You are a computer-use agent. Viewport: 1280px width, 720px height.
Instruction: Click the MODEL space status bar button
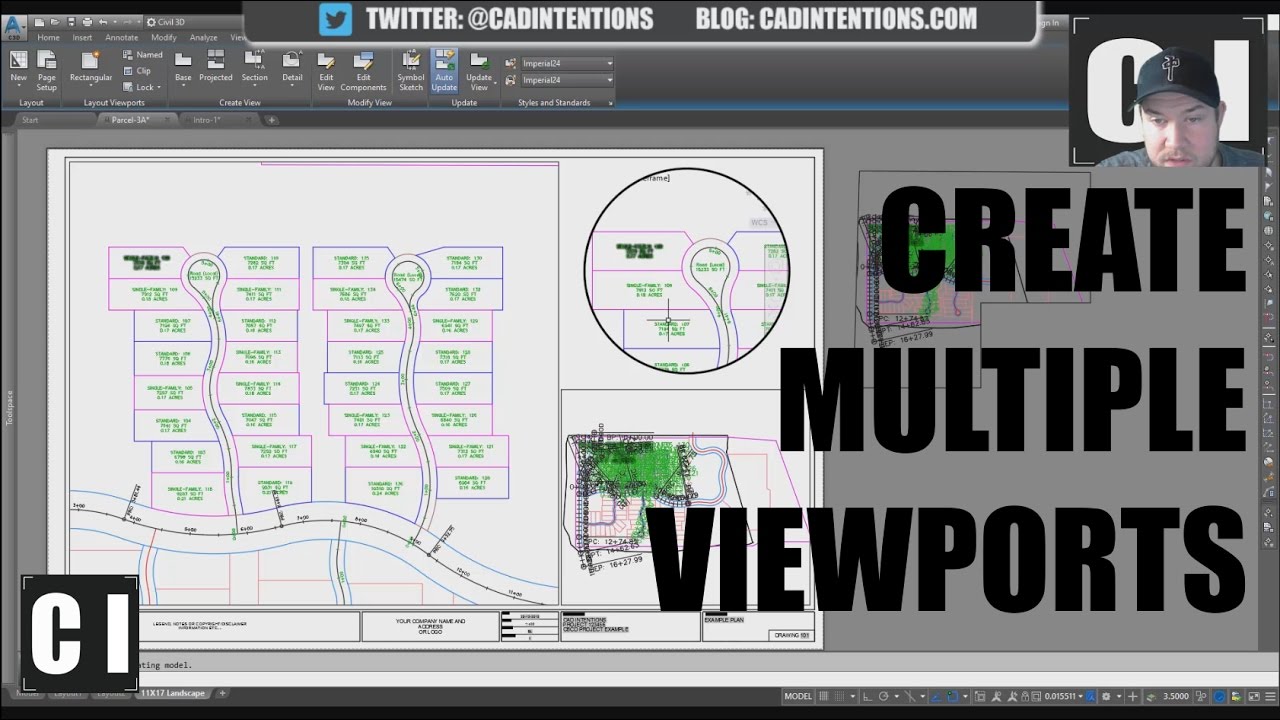coord(798,697)
